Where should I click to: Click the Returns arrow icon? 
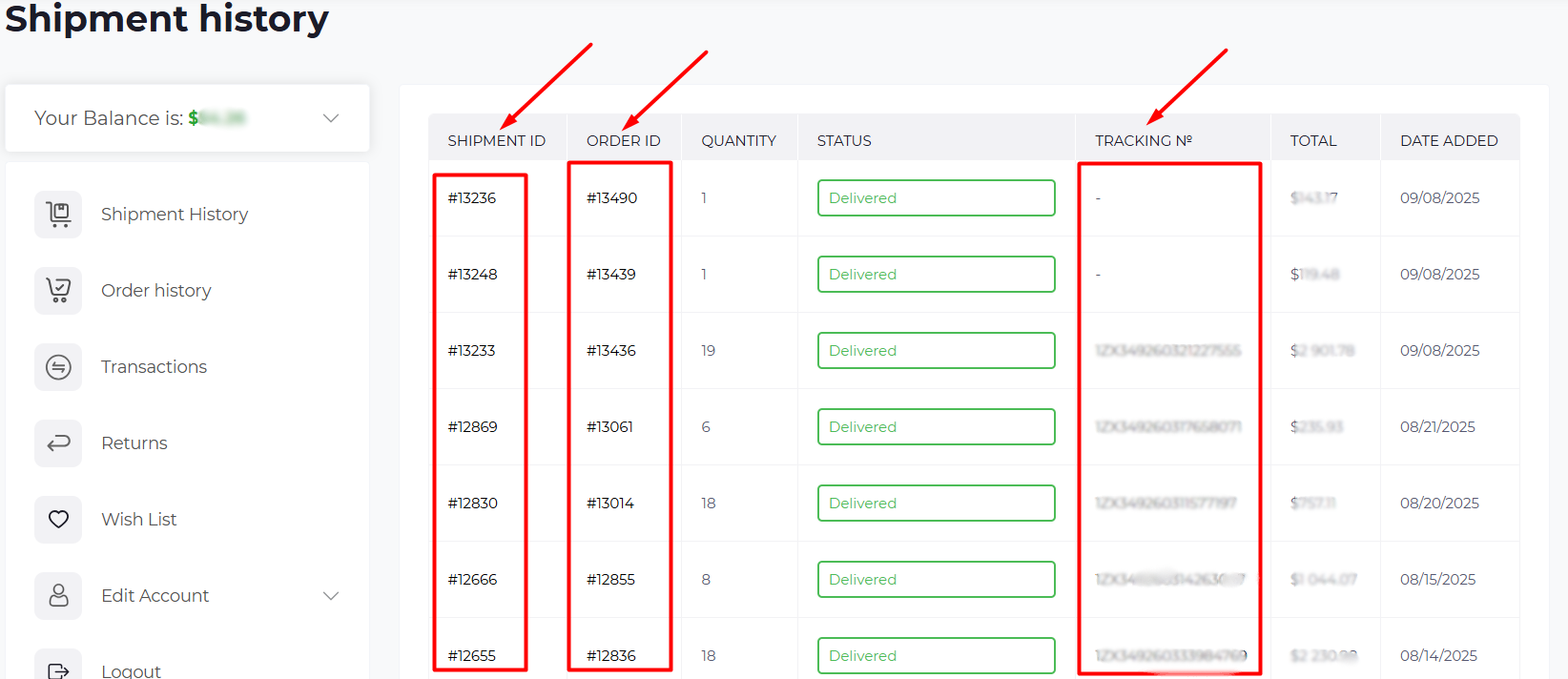point(58,443)
